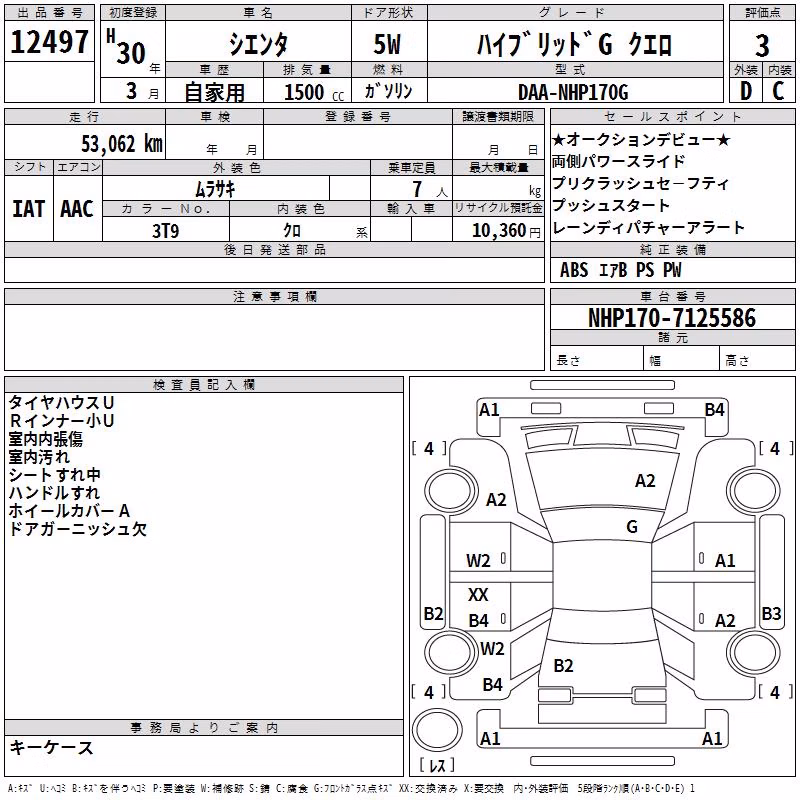Click the note ホイールカバーA

pyautogui.click(x=69, y=511)
